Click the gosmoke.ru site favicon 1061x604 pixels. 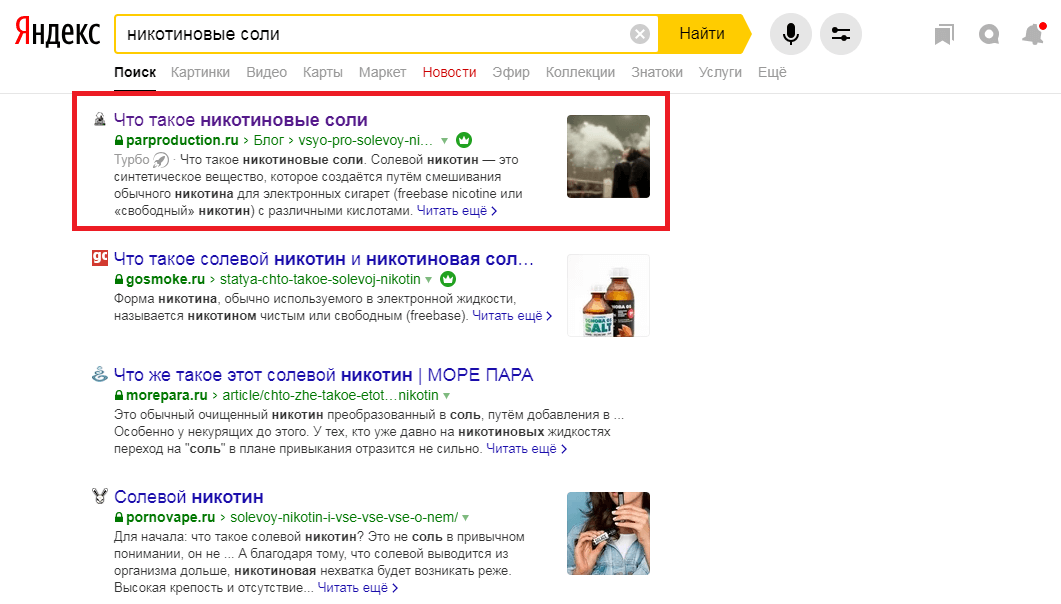pyautogui.click(x=99, y=257)
